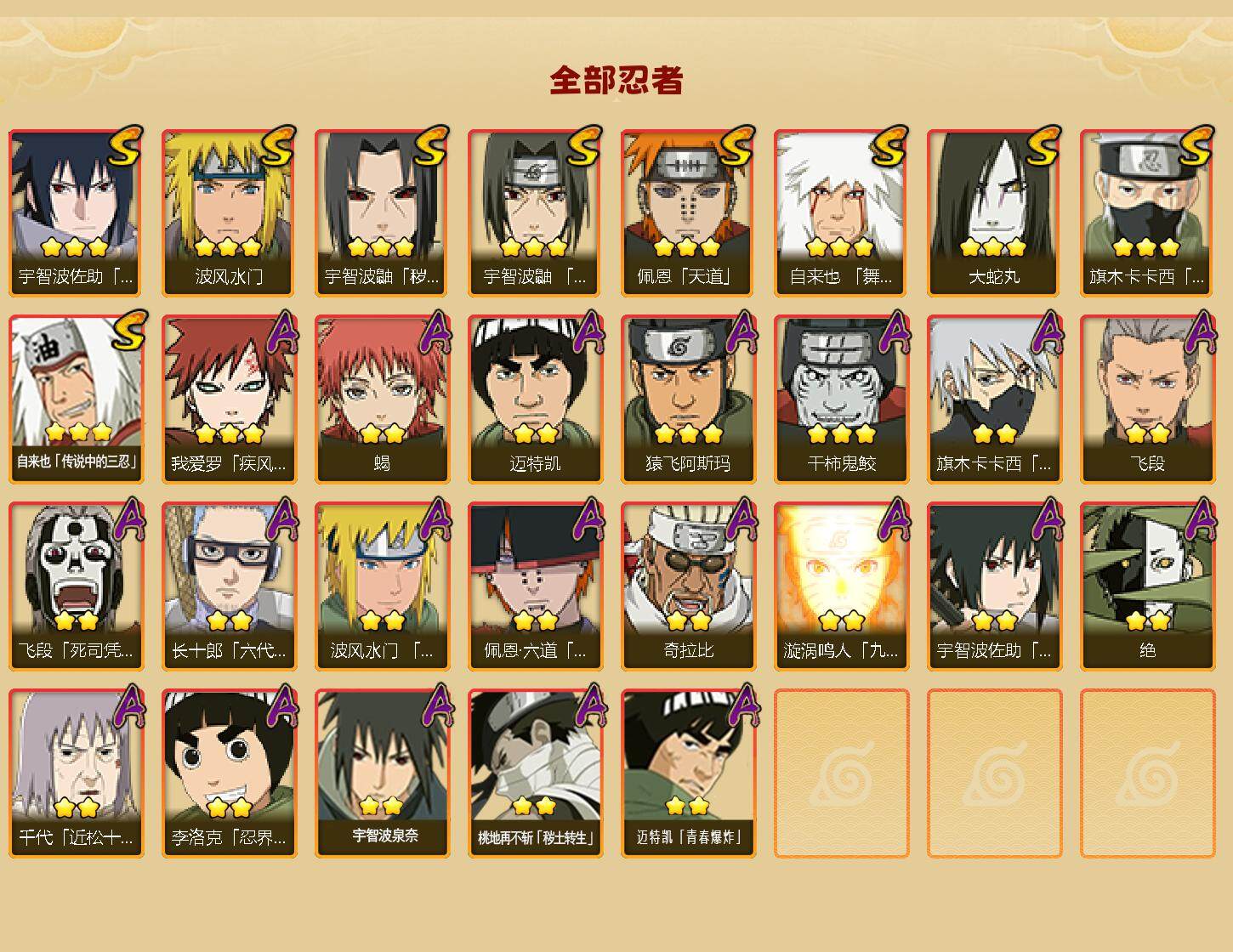This screenshot has height=952, width=1233.
Task: Choose the 飞段 A-rank card with two stars
Action: [1147, 399]
